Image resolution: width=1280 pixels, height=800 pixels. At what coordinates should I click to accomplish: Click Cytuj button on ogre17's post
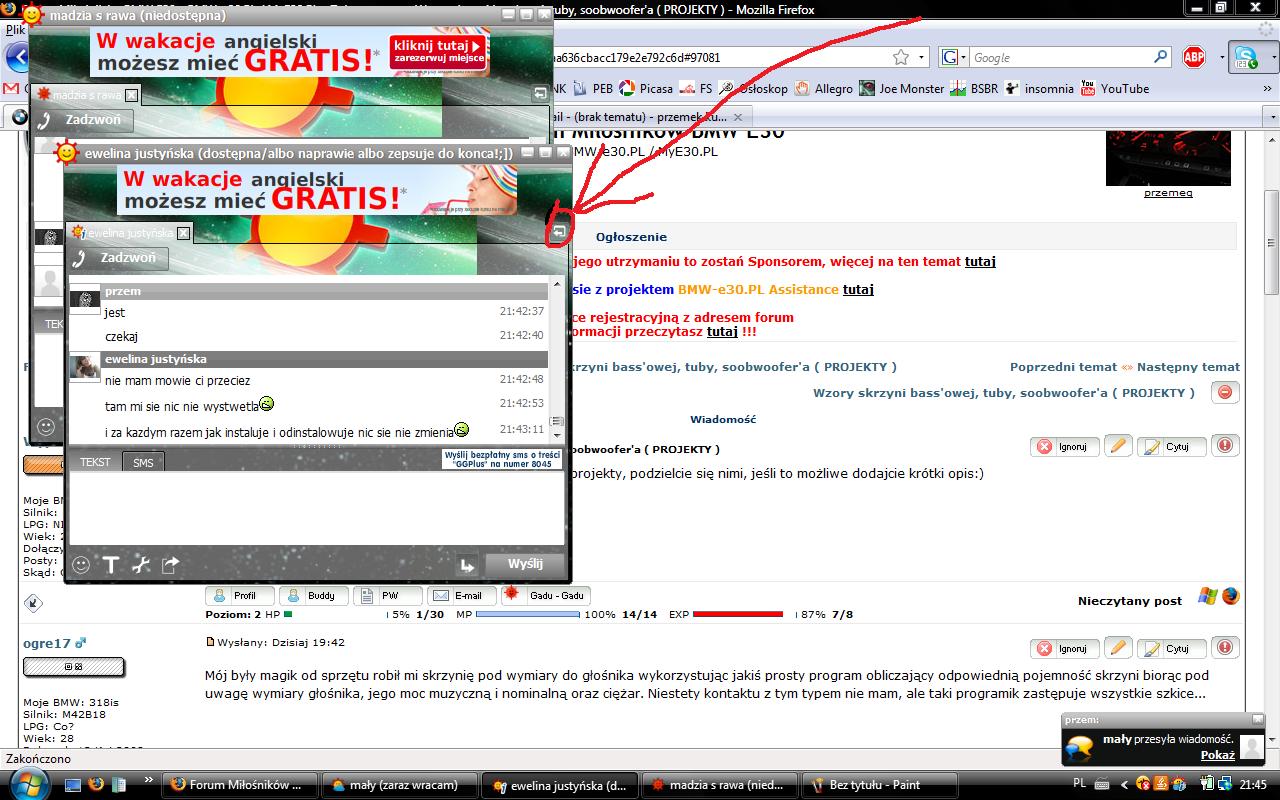[x=1172, y=648]
